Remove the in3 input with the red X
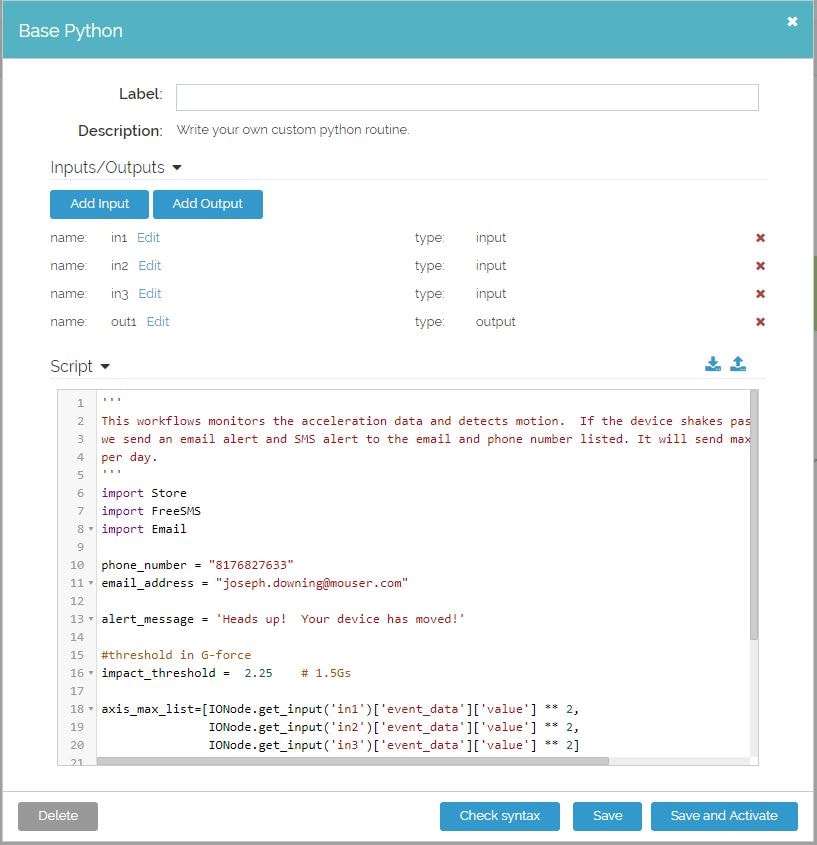 click(x=760, y=294)
